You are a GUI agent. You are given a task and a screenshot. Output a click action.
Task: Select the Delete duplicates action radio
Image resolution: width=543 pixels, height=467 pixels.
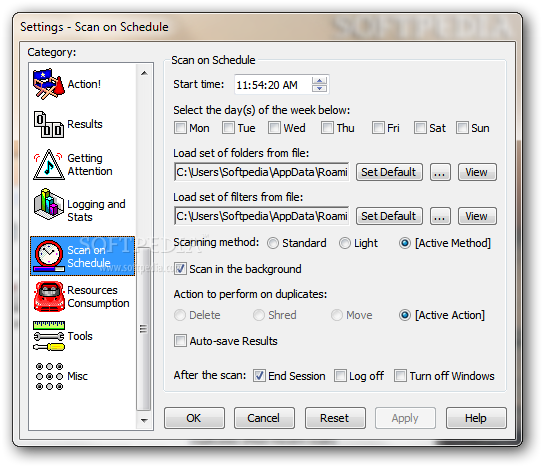pyautogui.click(x=180, y=315)
